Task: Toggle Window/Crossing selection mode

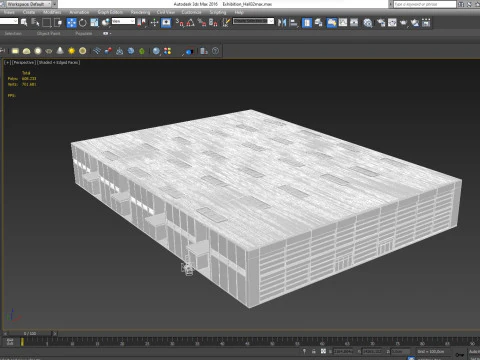Action: (x=58, y=23)
